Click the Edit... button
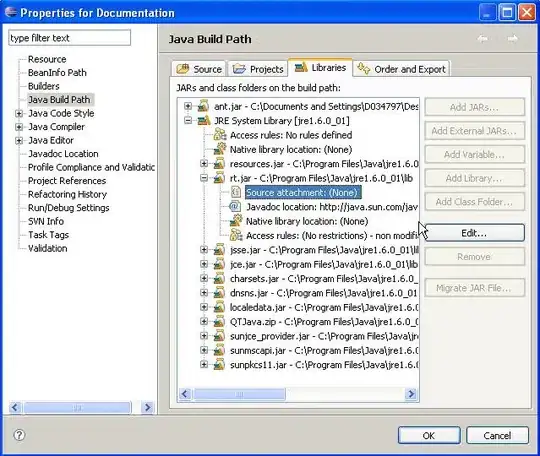This screenshot has width=540, height=456. coord(474,233)
